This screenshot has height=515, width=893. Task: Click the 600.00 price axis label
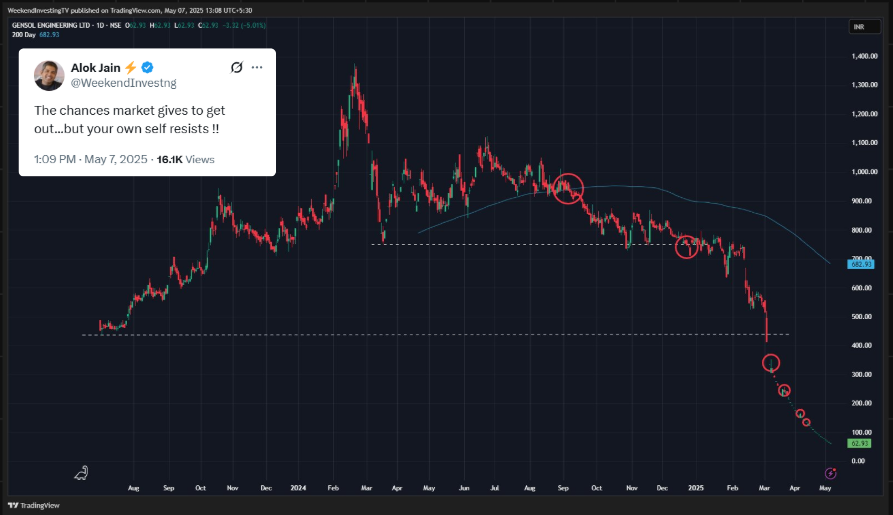(862, 288)
